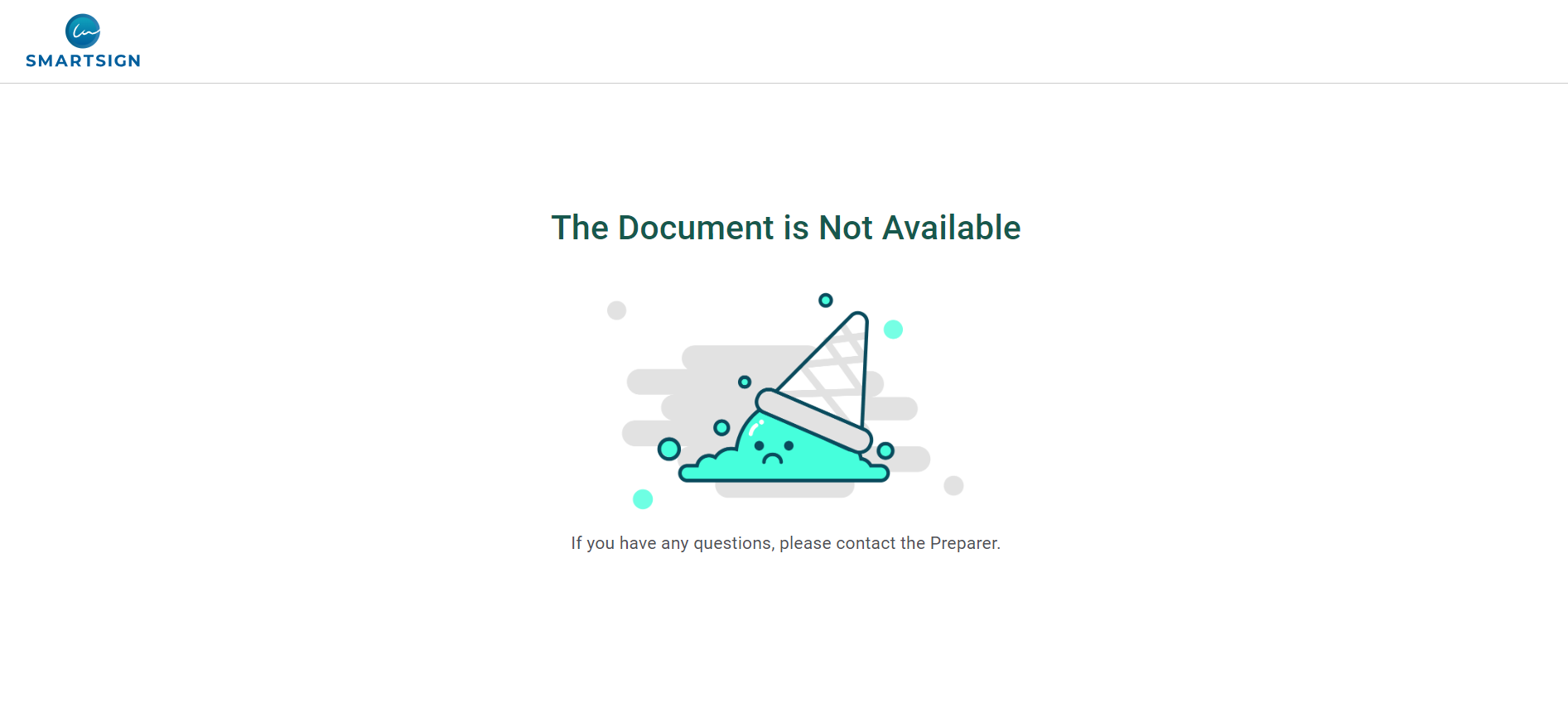This screenshot has height=722, width=1568.
Task: Click the gray dot above left of the illustration
Action: click(616, 310)
